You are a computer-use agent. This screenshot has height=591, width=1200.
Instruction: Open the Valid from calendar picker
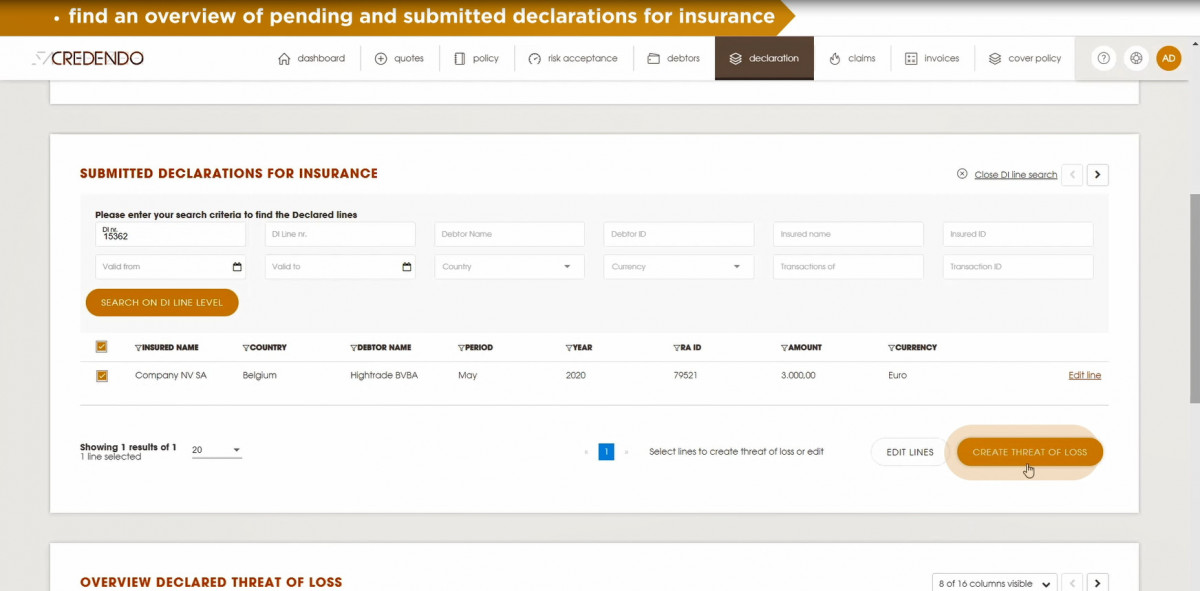tap(237, 267)
